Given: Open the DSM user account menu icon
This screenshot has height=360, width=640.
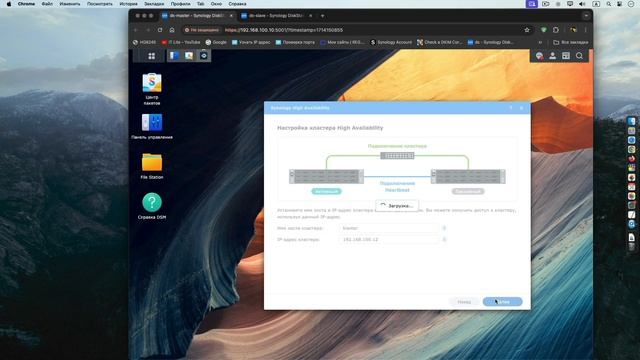Looking at the screenshot, I should click(552, 56).
